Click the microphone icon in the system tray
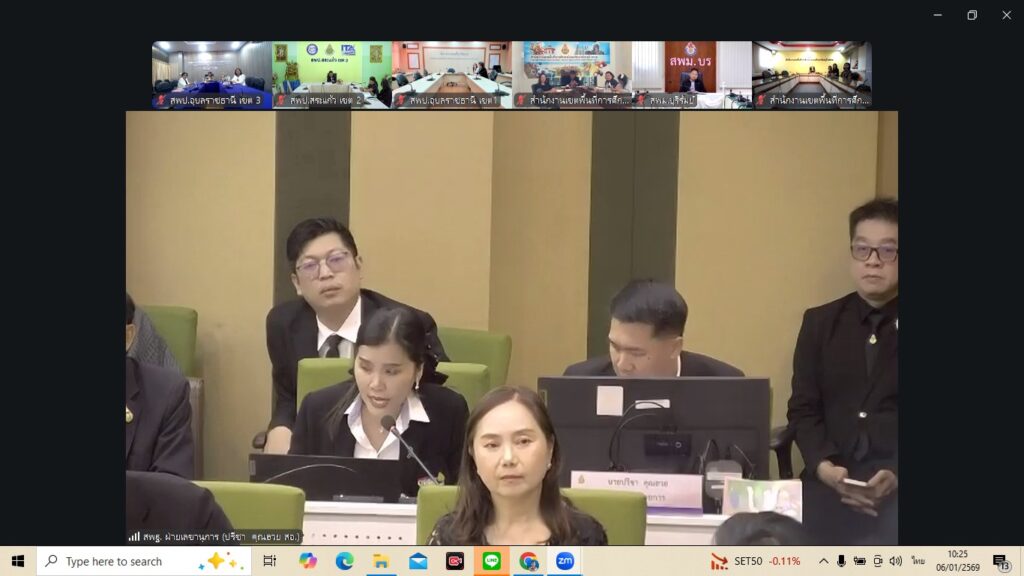 [x=841, y=561]
